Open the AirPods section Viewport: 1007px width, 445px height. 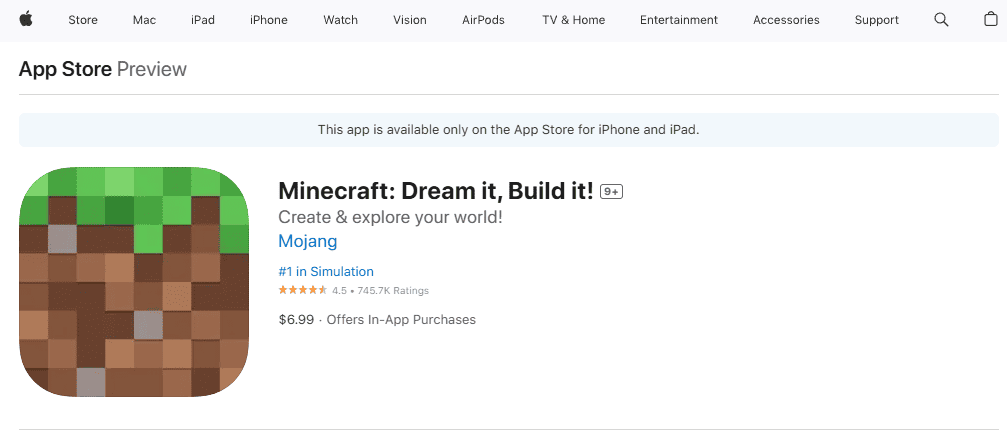483,20
